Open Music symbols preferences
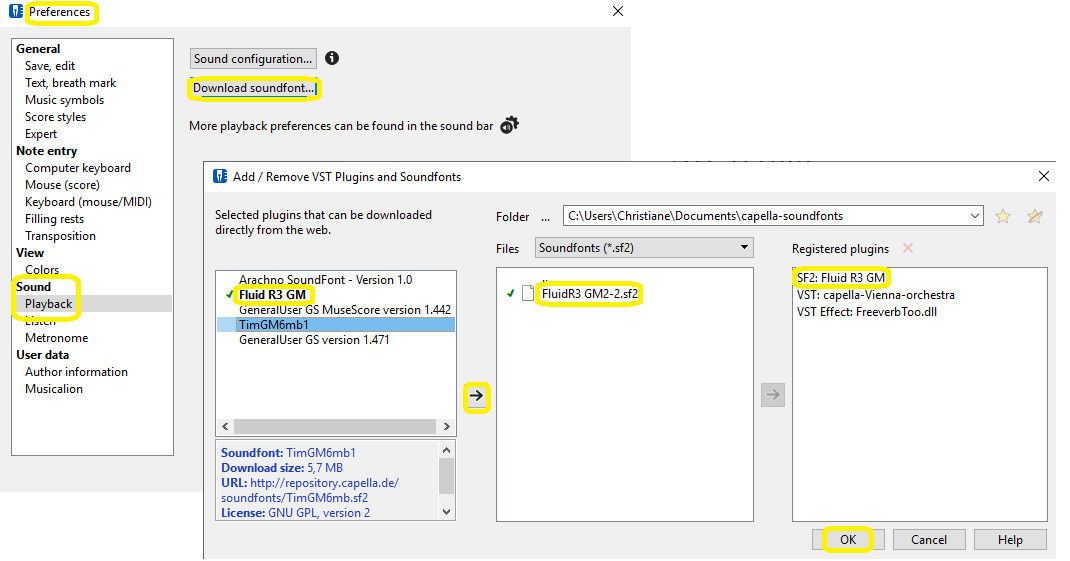This screenshot has width=1070, height=561. click(64, 100)
